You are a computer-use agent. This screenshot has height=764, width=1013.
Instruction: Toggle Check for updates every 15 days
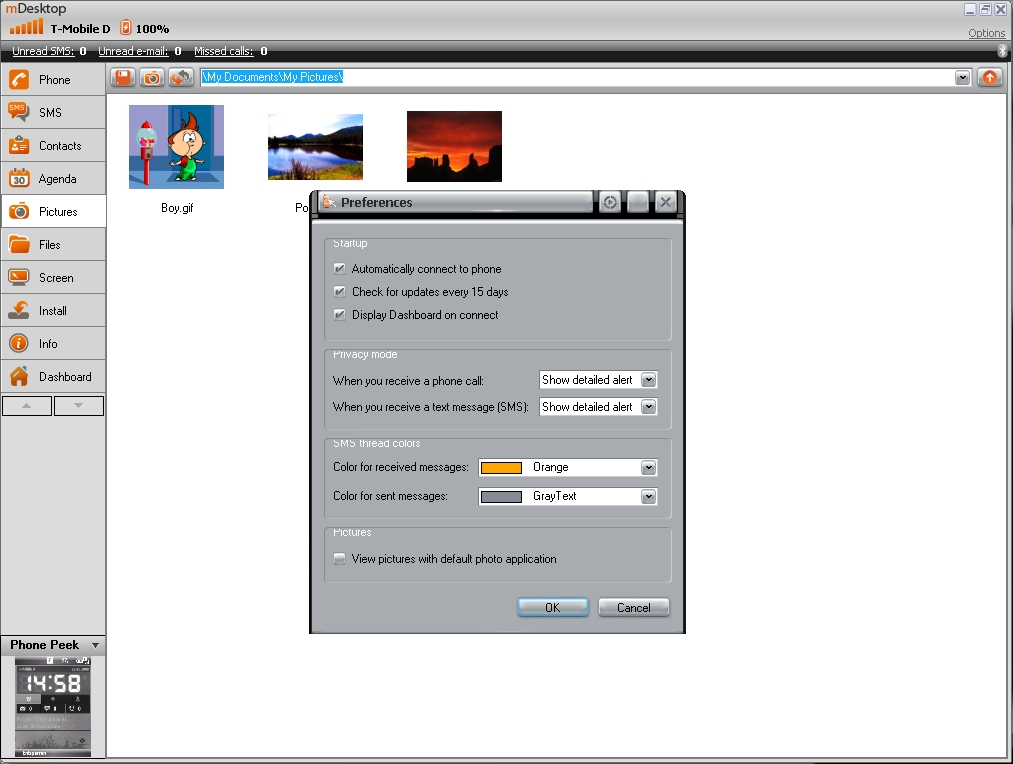pyautogui.click(x=339, y=292)
